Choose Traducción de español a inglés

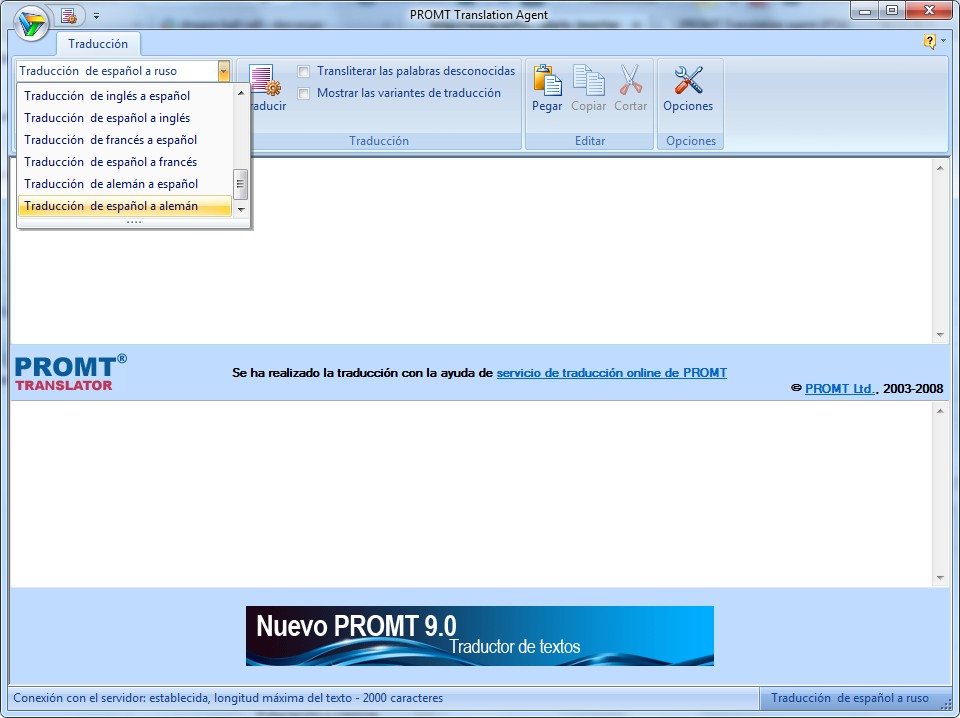pyautogui.click(x=125, y=118)
